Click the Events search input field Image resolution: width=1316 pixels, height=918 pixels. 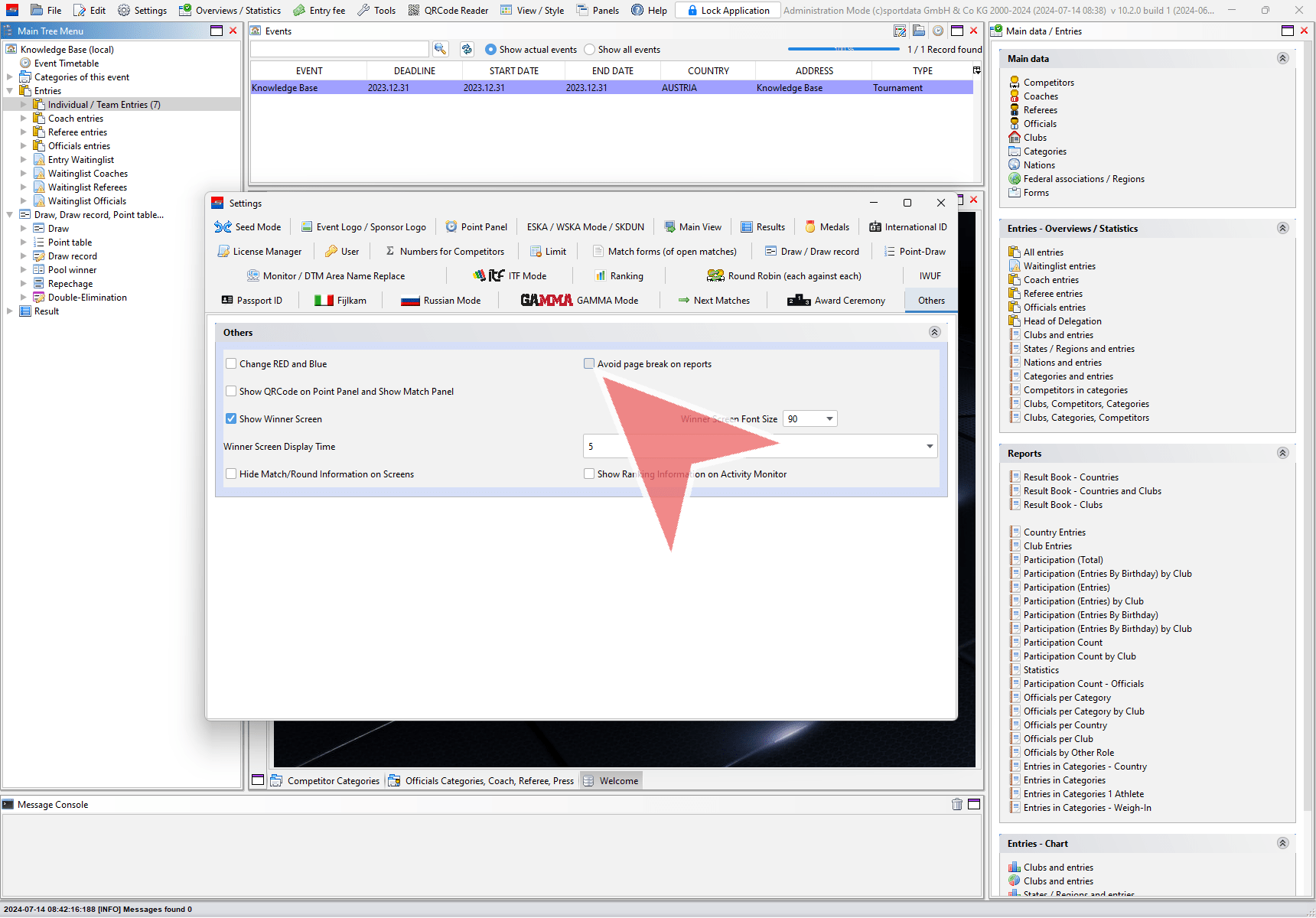coord(339,49)
